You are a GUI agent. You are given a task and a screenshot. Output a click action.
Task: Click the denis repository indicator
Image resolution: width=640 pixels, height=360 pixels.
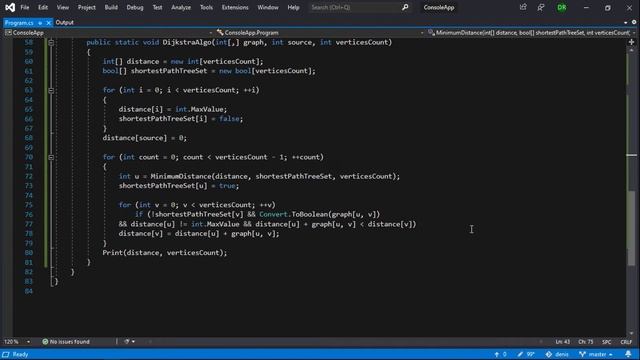pyautogui.click(x=557, y=354)
